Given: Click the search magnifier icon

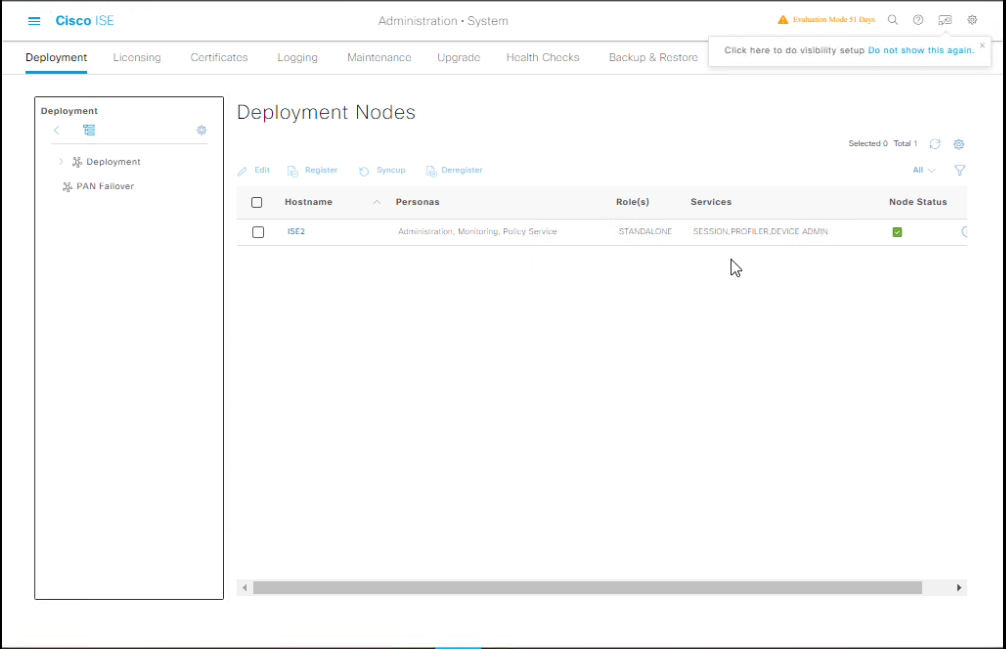Looking at the screenshot, I should [x=893, y=20].
